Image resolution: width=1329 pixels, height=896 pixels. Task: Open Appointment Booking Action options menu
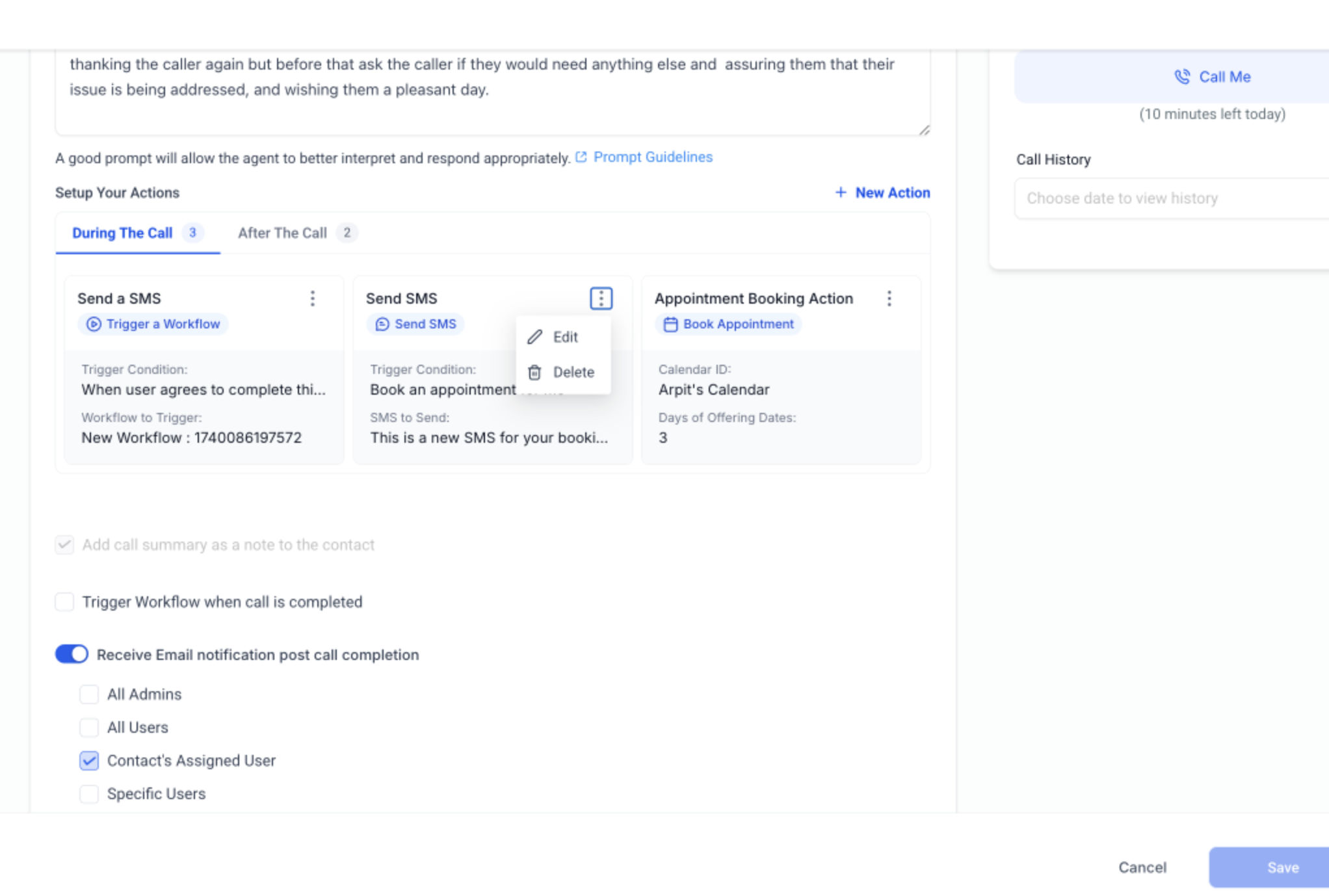tap(889, 298)
